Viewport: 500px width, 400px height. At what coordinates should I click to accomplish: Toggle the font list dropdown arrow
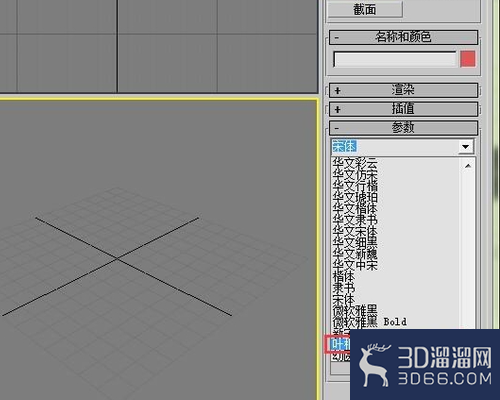click(x=466, y=146)
